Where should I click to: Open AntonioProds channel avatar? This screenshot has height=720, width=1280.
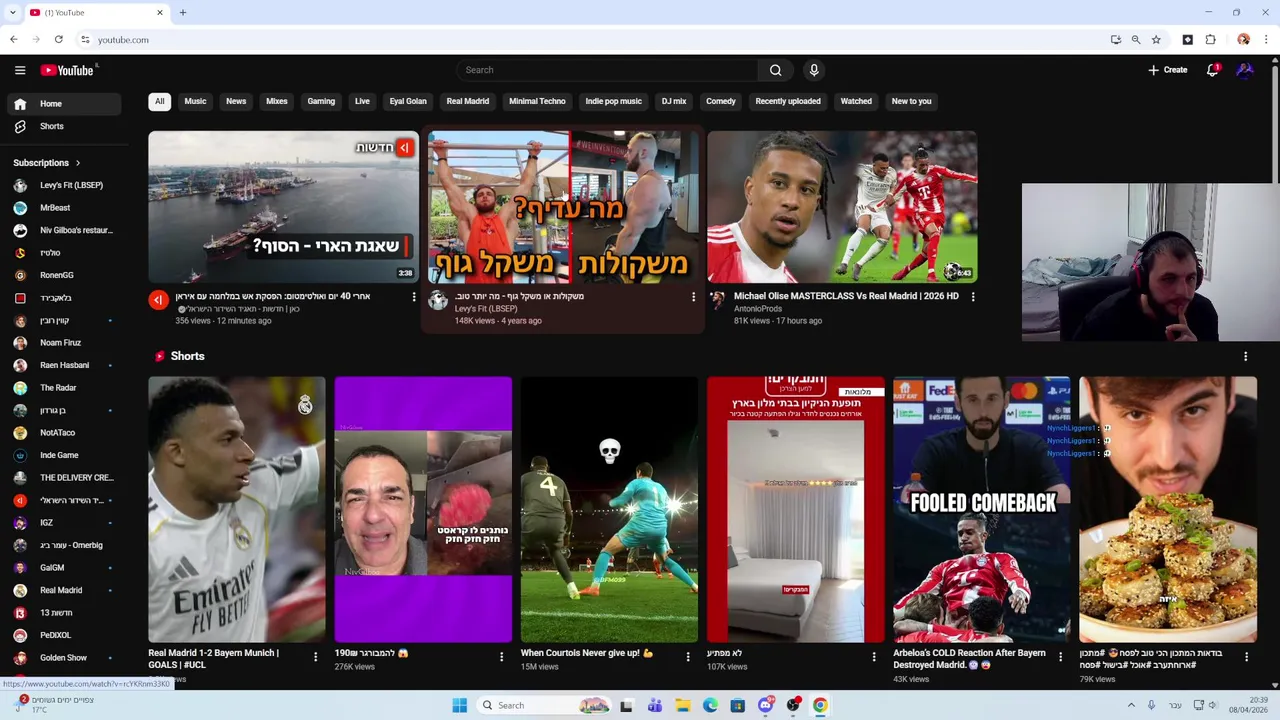coord(717,299)
